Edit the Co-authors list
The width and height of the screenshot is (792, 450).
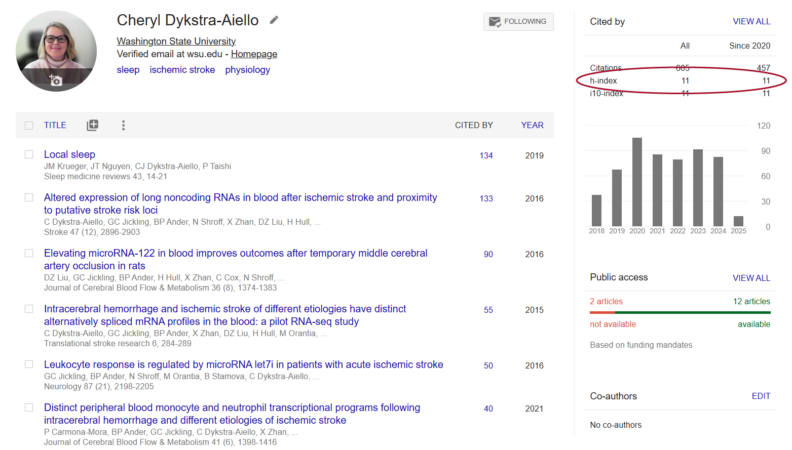coord(761,396)
